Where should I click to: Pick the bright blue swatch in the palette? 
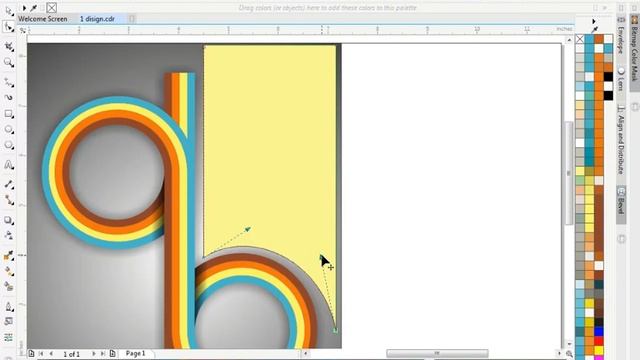pyautogui.click(x=599, y=331)
